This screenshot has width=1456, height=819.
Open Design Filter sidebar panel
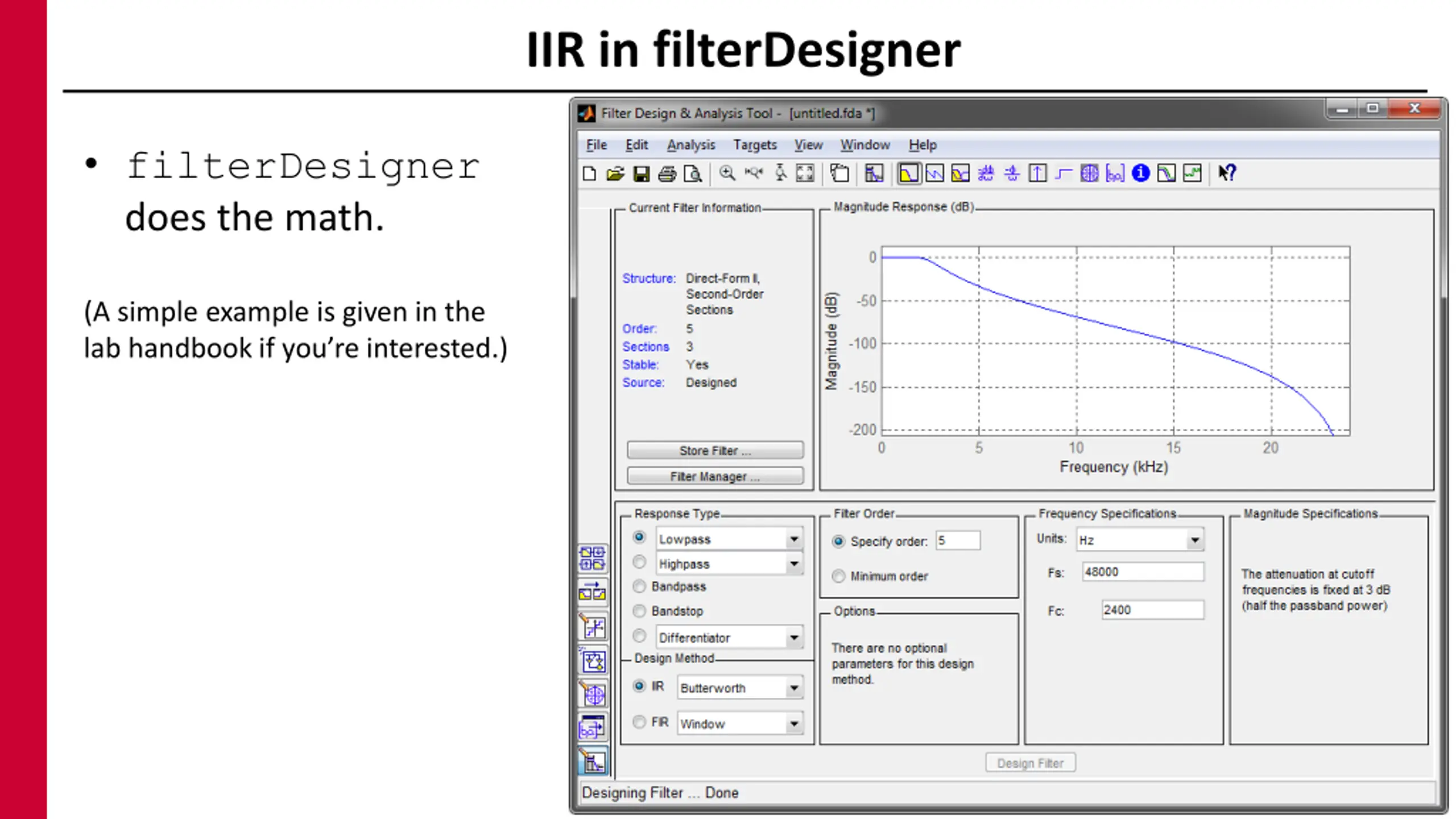[x=592, y=761]
